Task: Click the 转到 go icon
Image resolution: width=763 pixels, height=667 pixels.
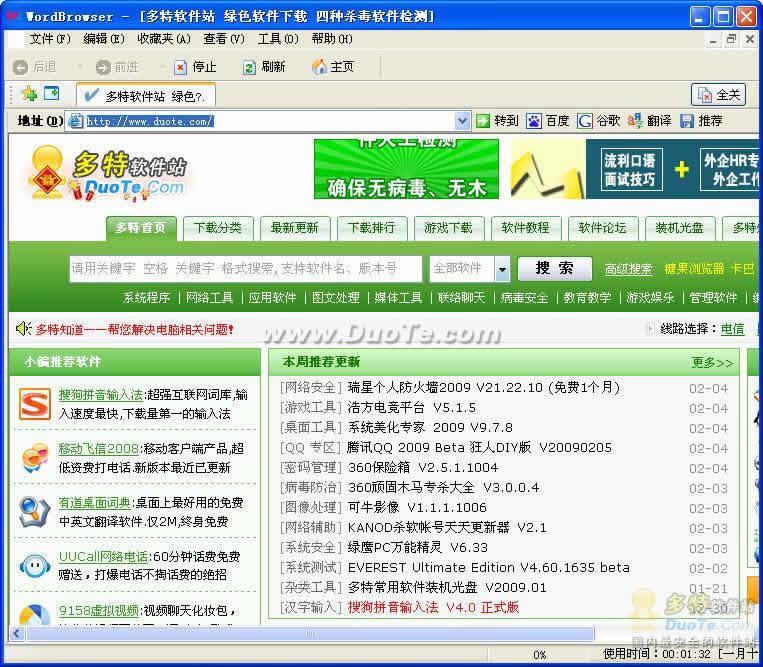Action: tap(483, 121)
